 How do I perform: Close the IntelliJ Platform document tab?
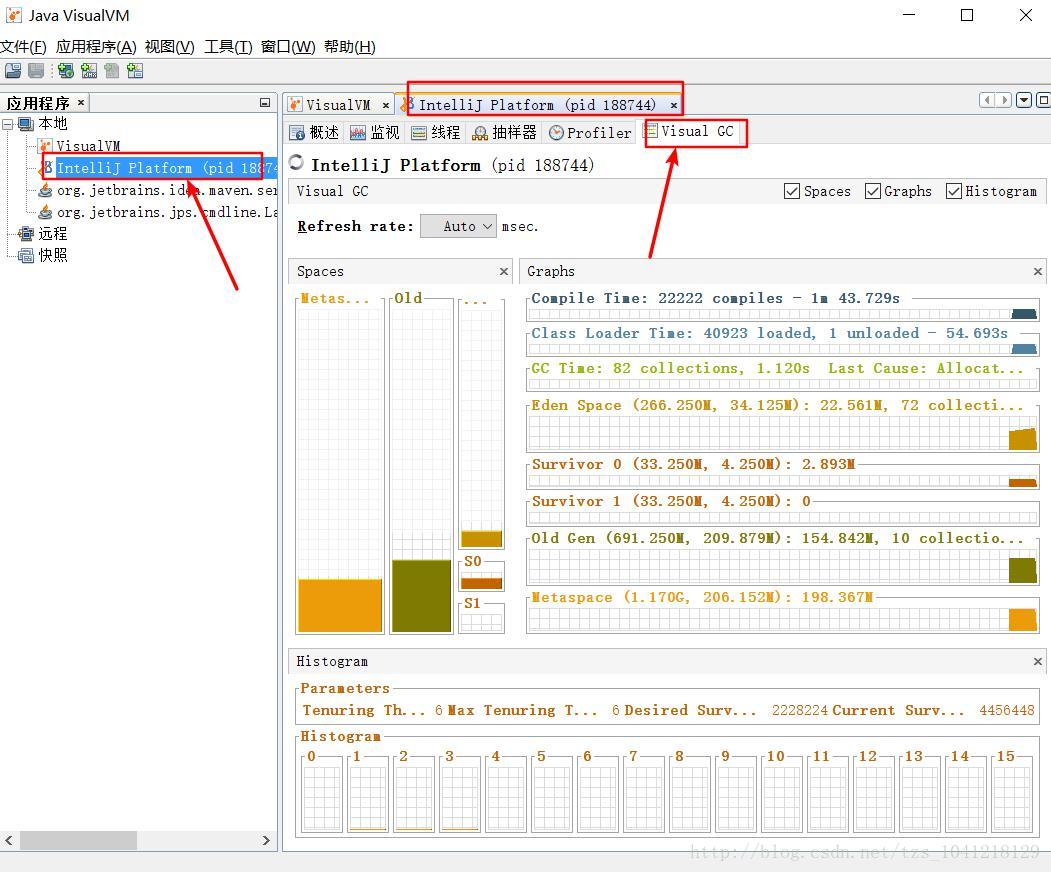point(674,105)
